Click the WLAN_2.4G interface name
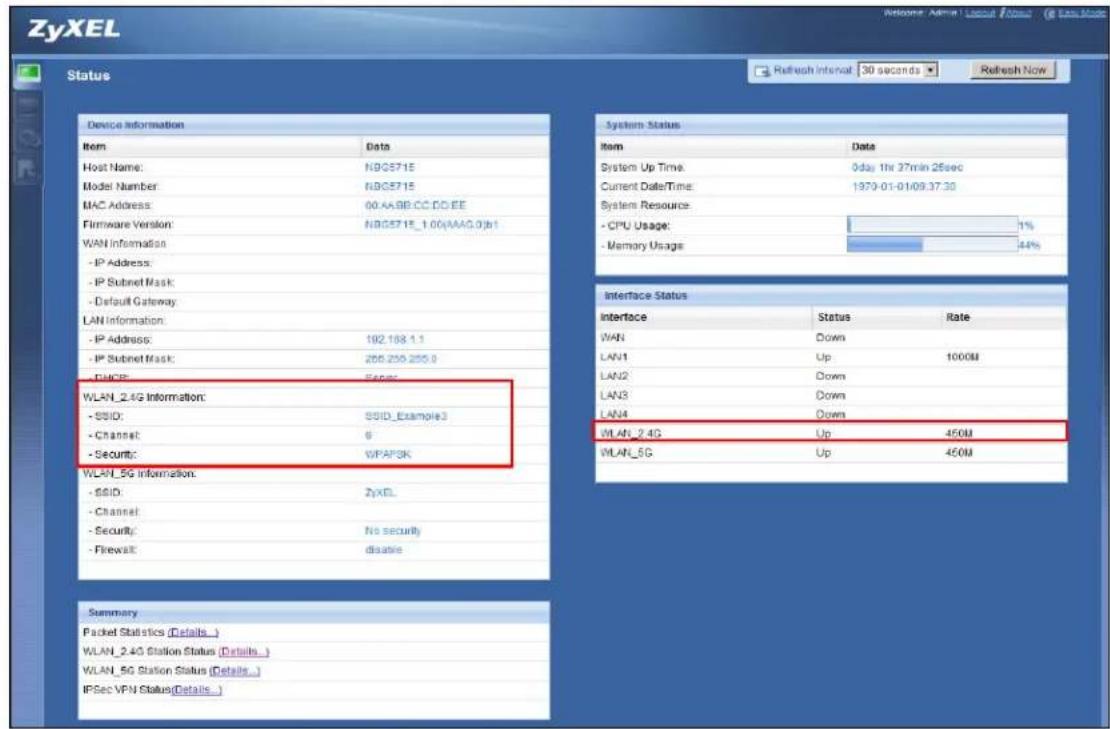 tap(631, 433)
